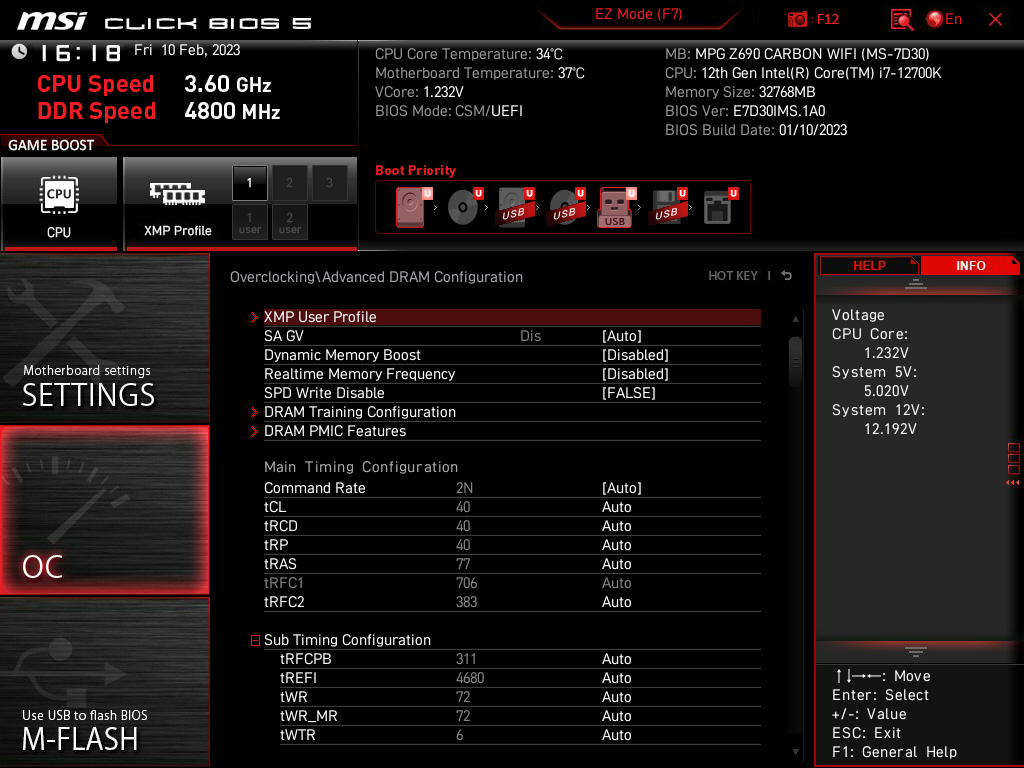Open the OC overclocking section

tap(104, 511)
